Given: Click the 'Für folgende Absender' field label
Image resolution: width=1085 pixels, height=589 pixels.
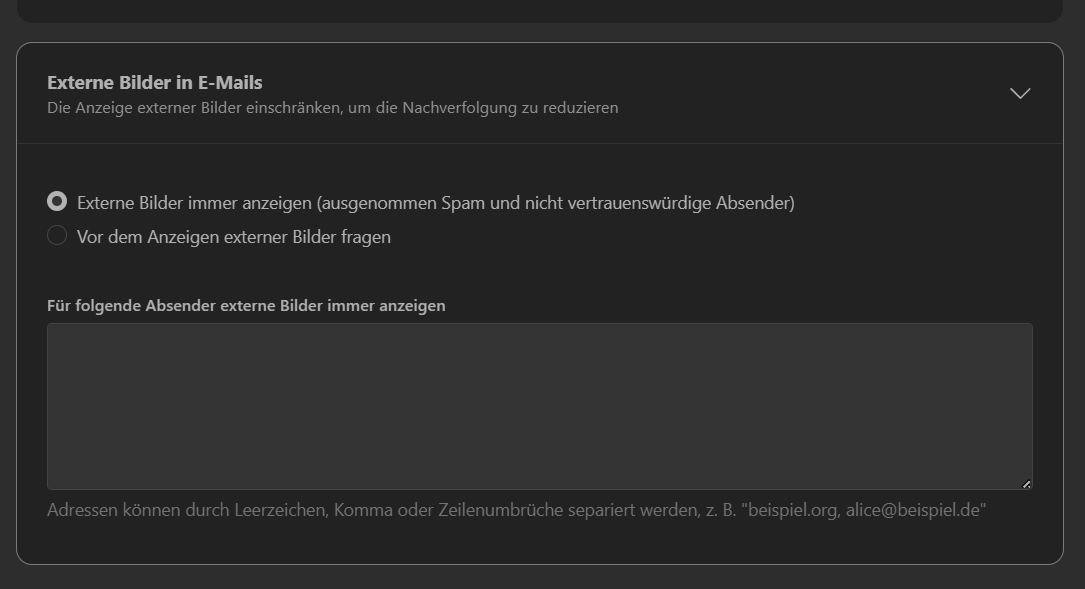Looking at the screenshot, I should [x=246, y=306].
